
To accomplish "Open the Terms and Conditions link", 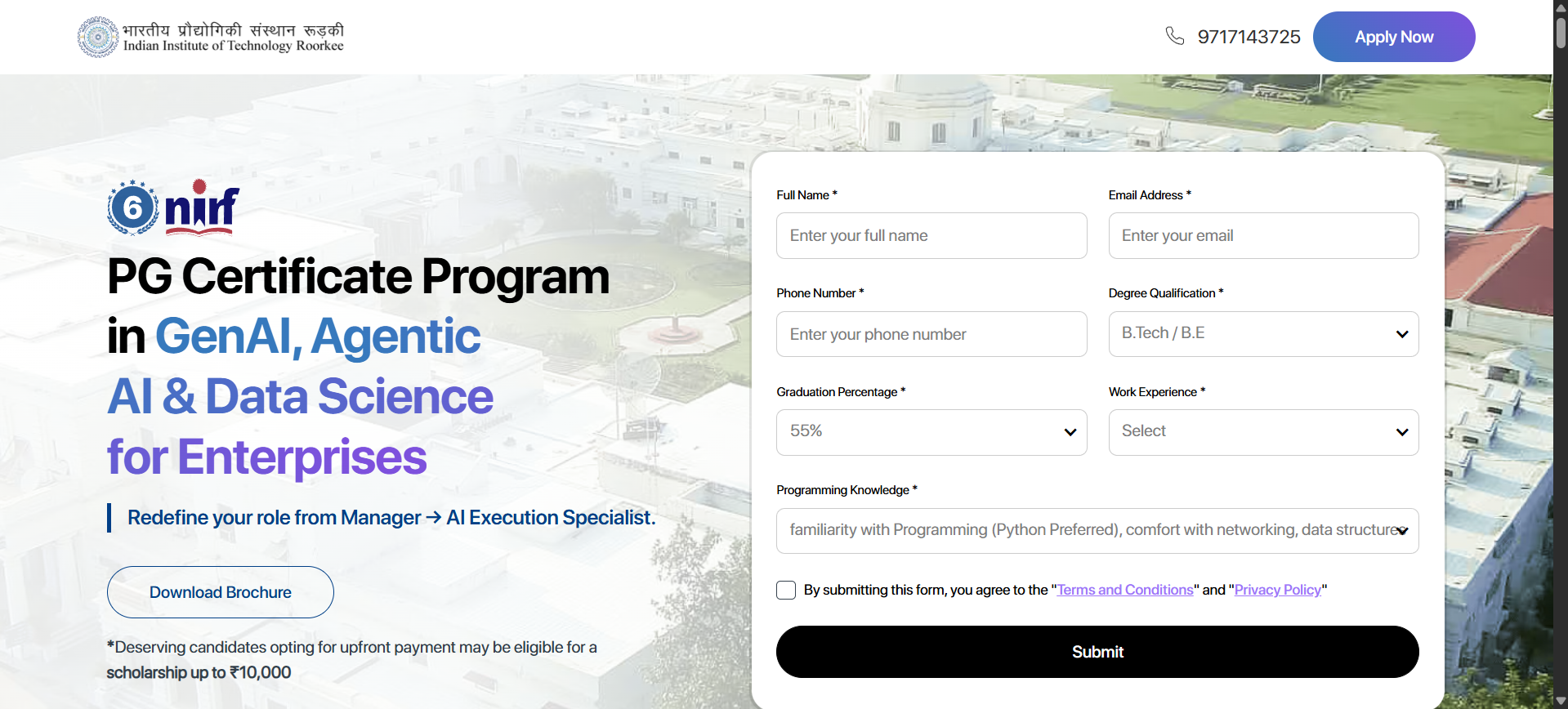I will 1125,590.
